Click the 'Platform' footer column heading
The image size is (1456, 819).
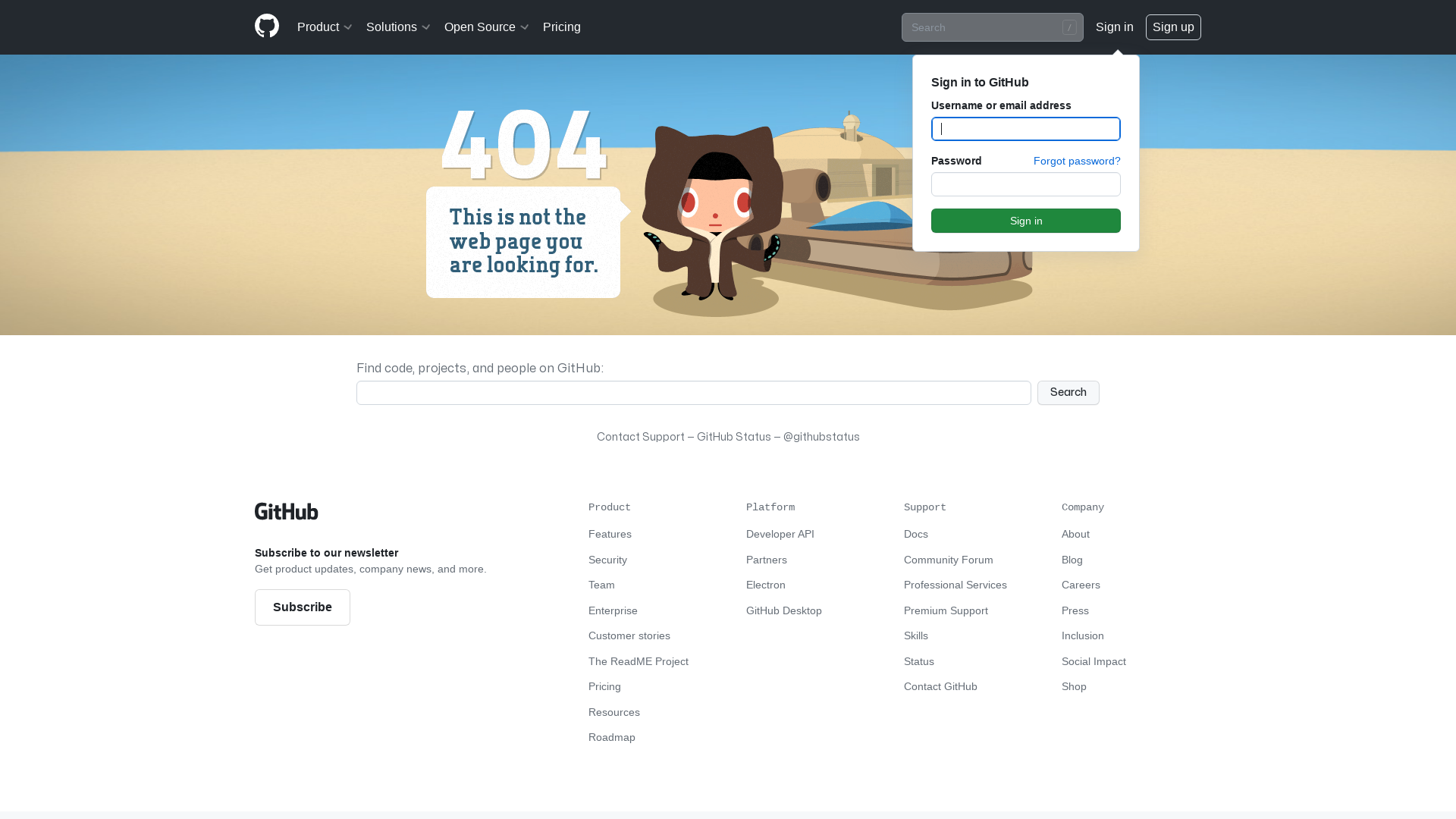(x=770, y=507)
